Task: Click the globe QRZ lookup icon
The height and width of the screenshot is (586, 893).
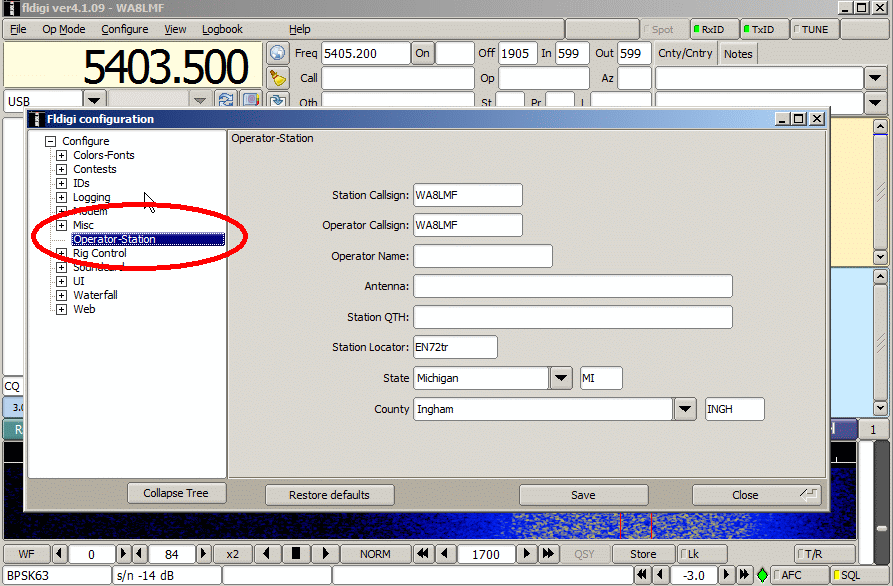Action: coord(277,53)
